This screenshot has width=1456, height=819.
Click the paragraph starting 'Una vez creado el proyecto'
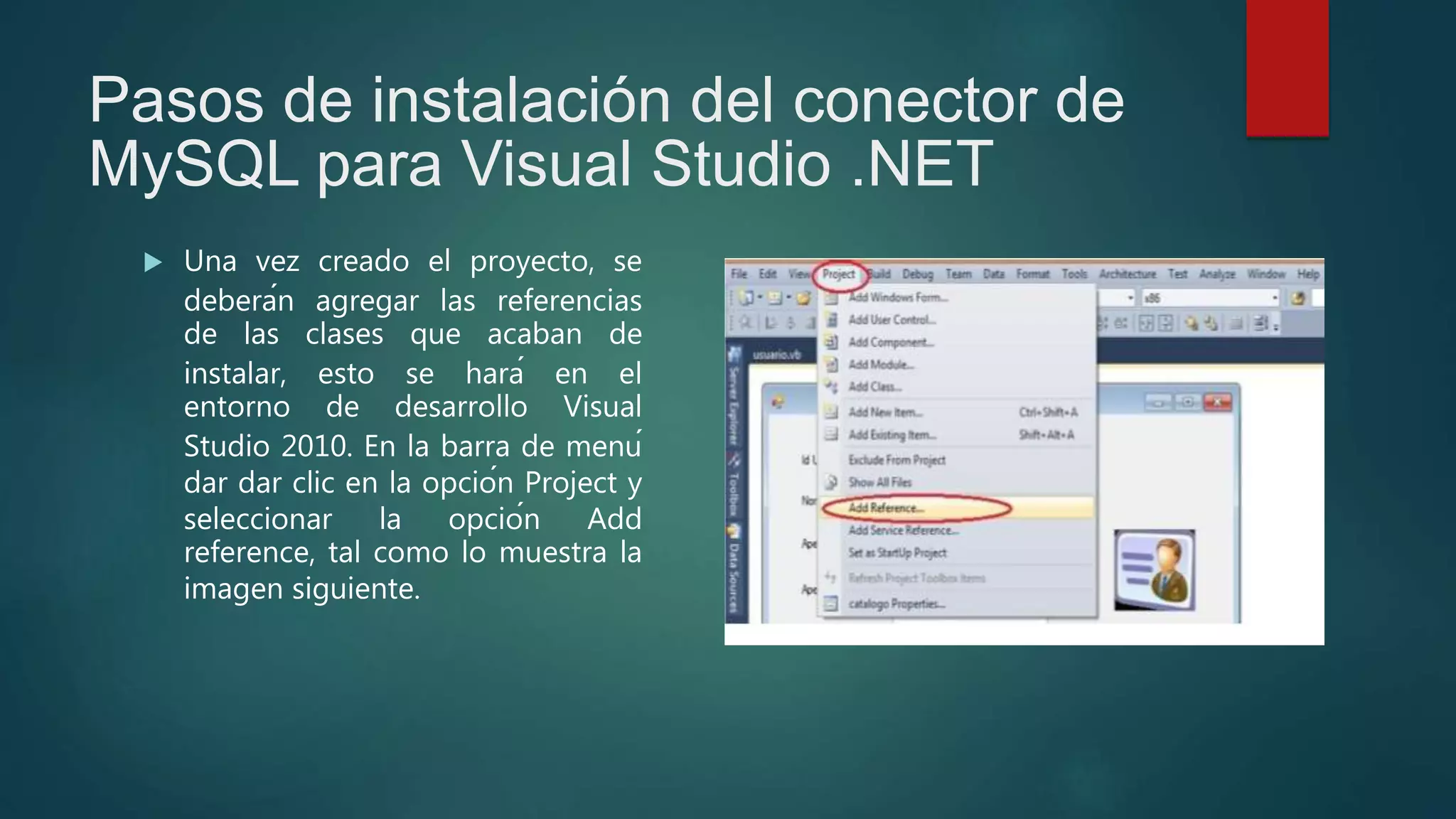[412, 425]
